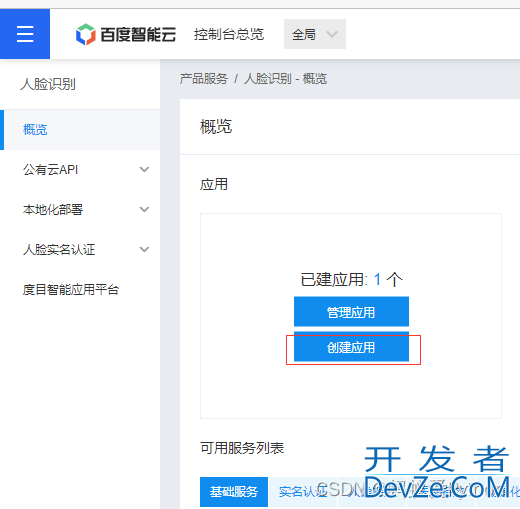Select 概览 in the sidebar

(x=80, y=130)
